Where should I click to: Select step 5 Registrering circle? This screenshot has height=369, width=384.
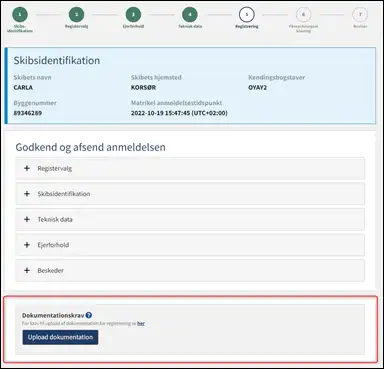247,14
